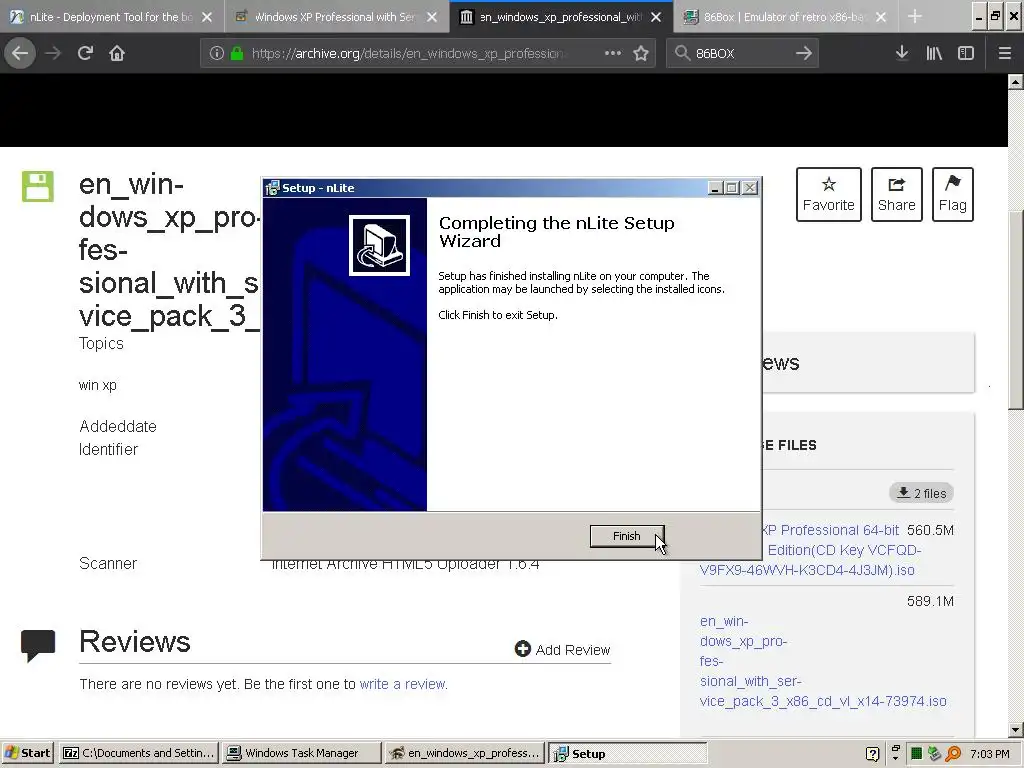The image size is (1024, 768).
Task: Click the Share button
Action: point(897,195)
